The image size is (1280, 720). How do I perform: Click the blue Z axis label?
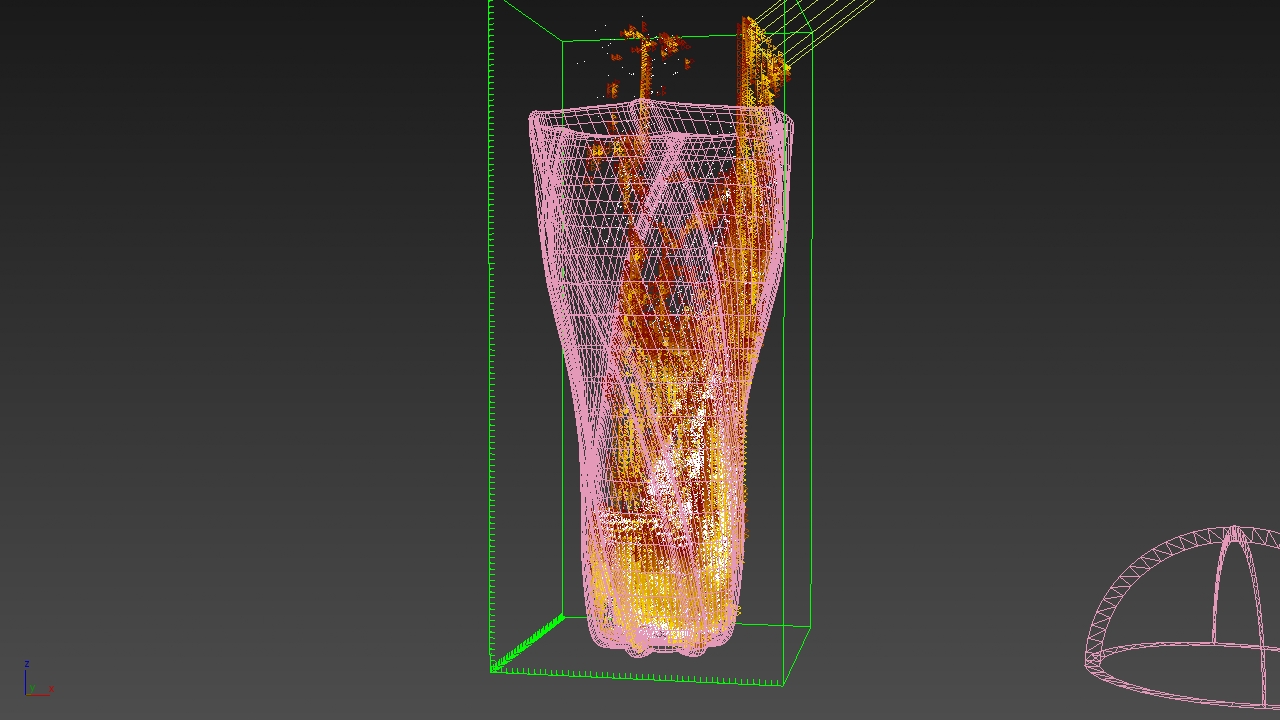click(27, 664)
